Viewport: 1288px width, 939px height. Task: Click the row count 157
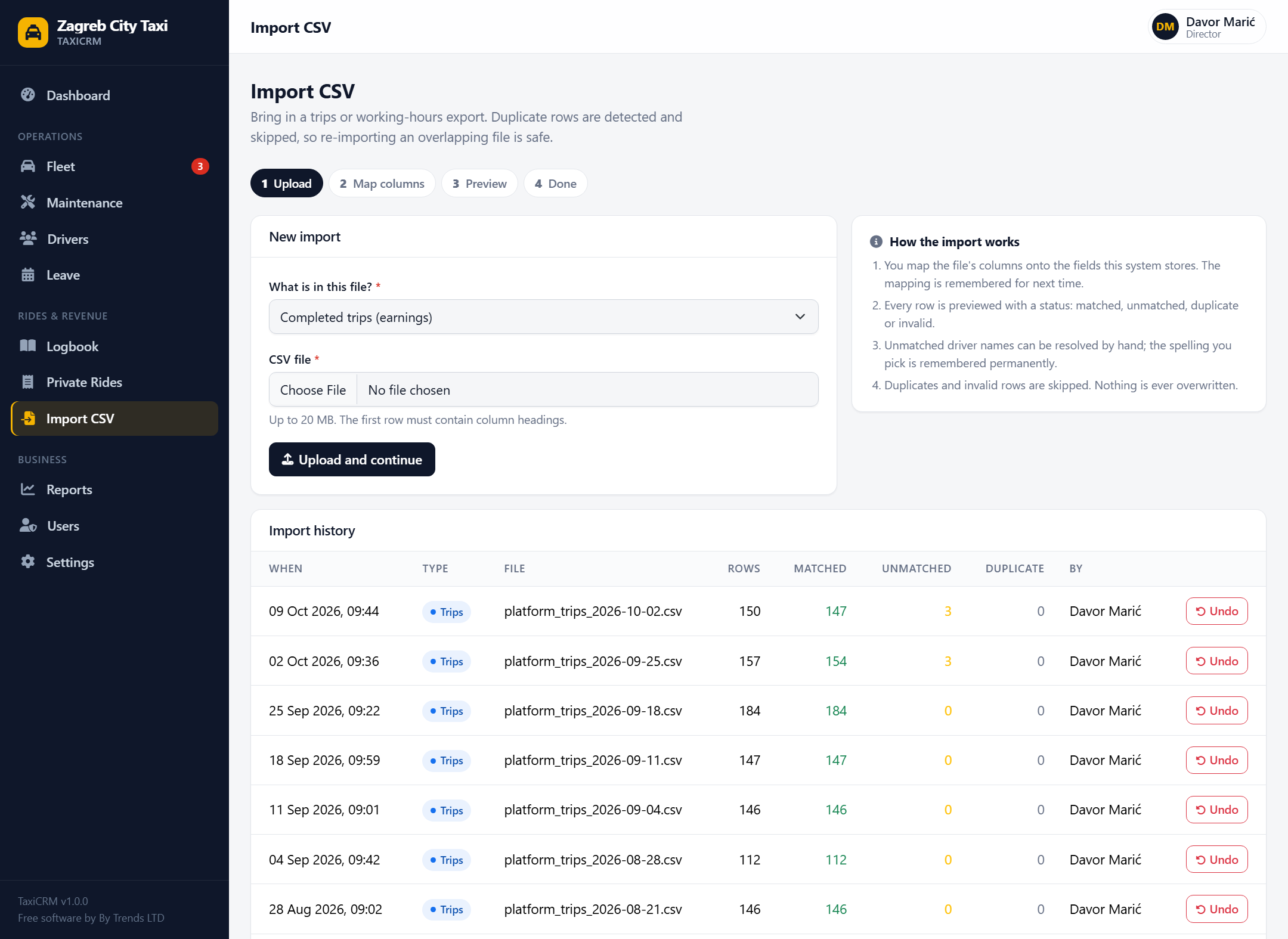[x=750, y=661]
